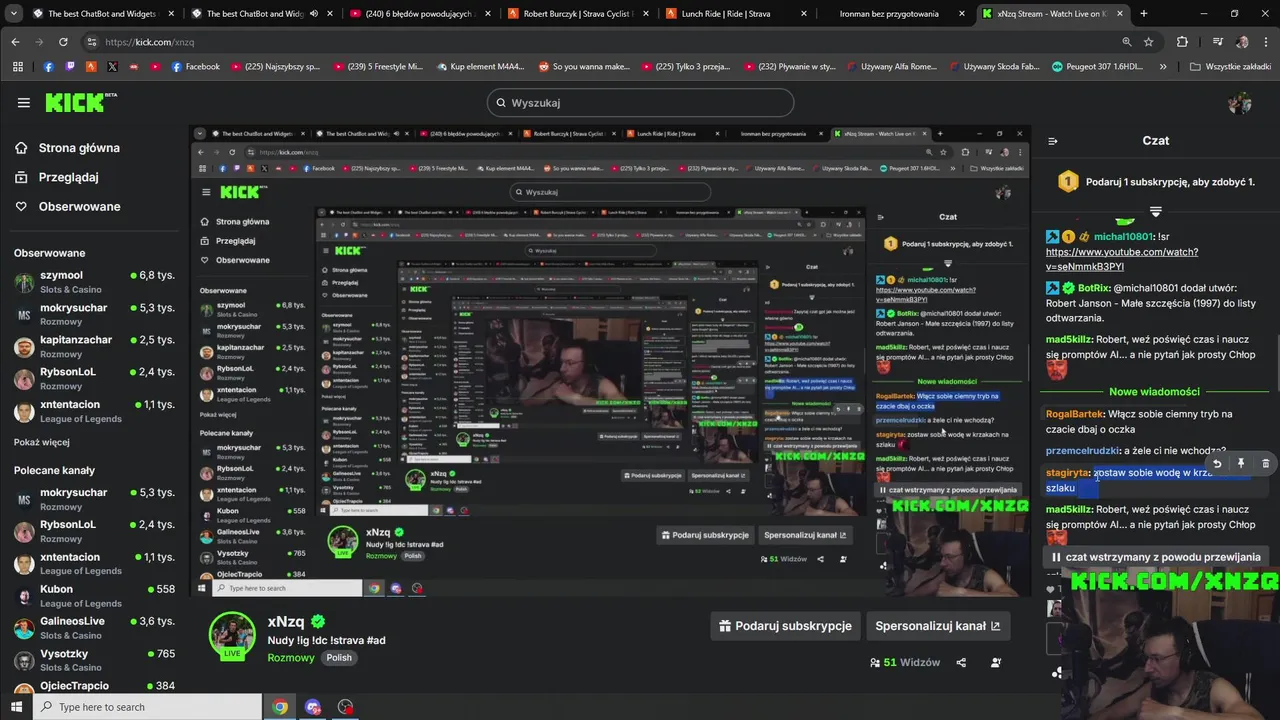Click the Chrome icon in the taskbar

point(280,707)
